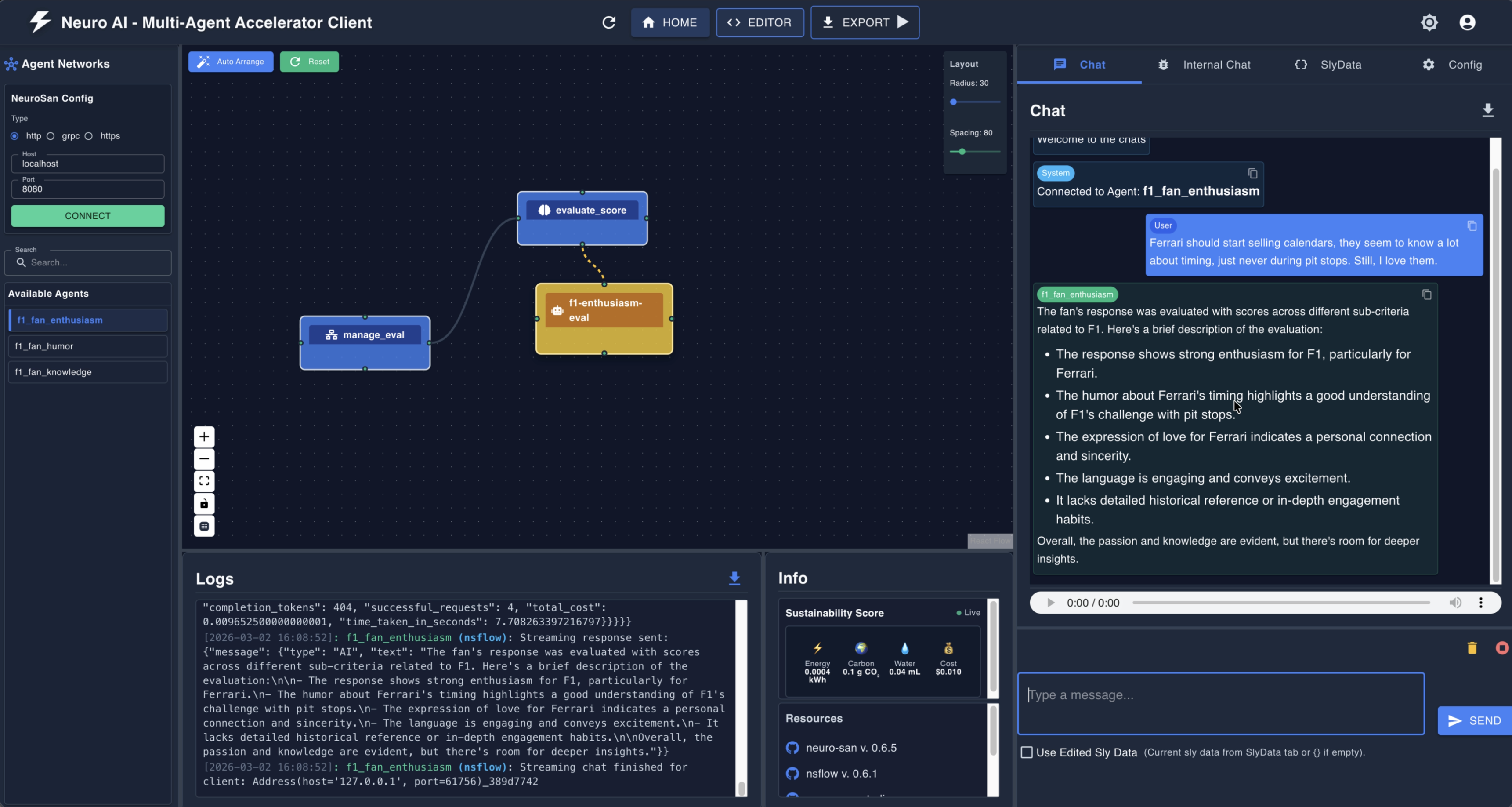Open the user account icon

tap(1467, 22)
